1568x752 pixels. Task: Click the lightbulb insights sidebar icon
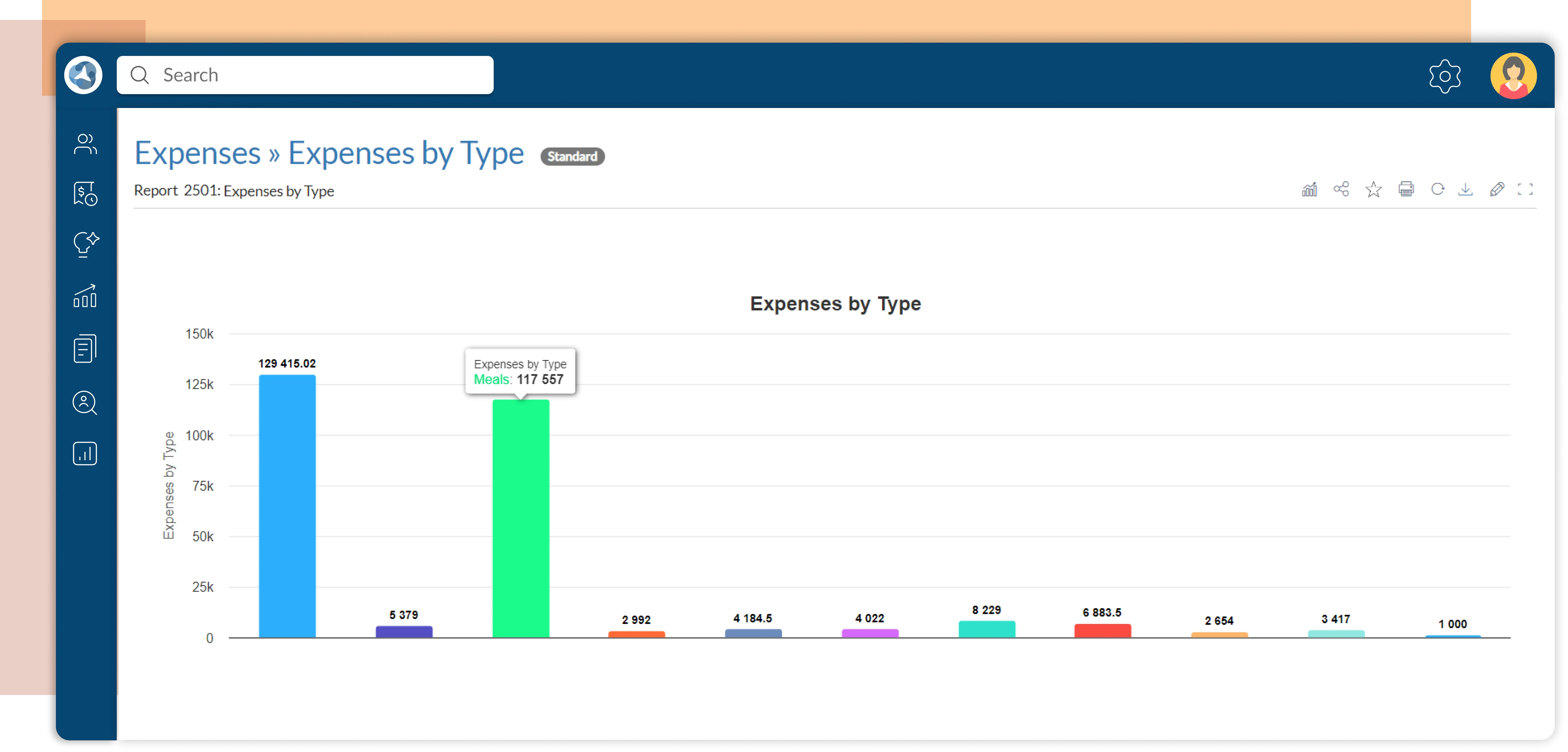pyautogui.click(x=85, y=245)
